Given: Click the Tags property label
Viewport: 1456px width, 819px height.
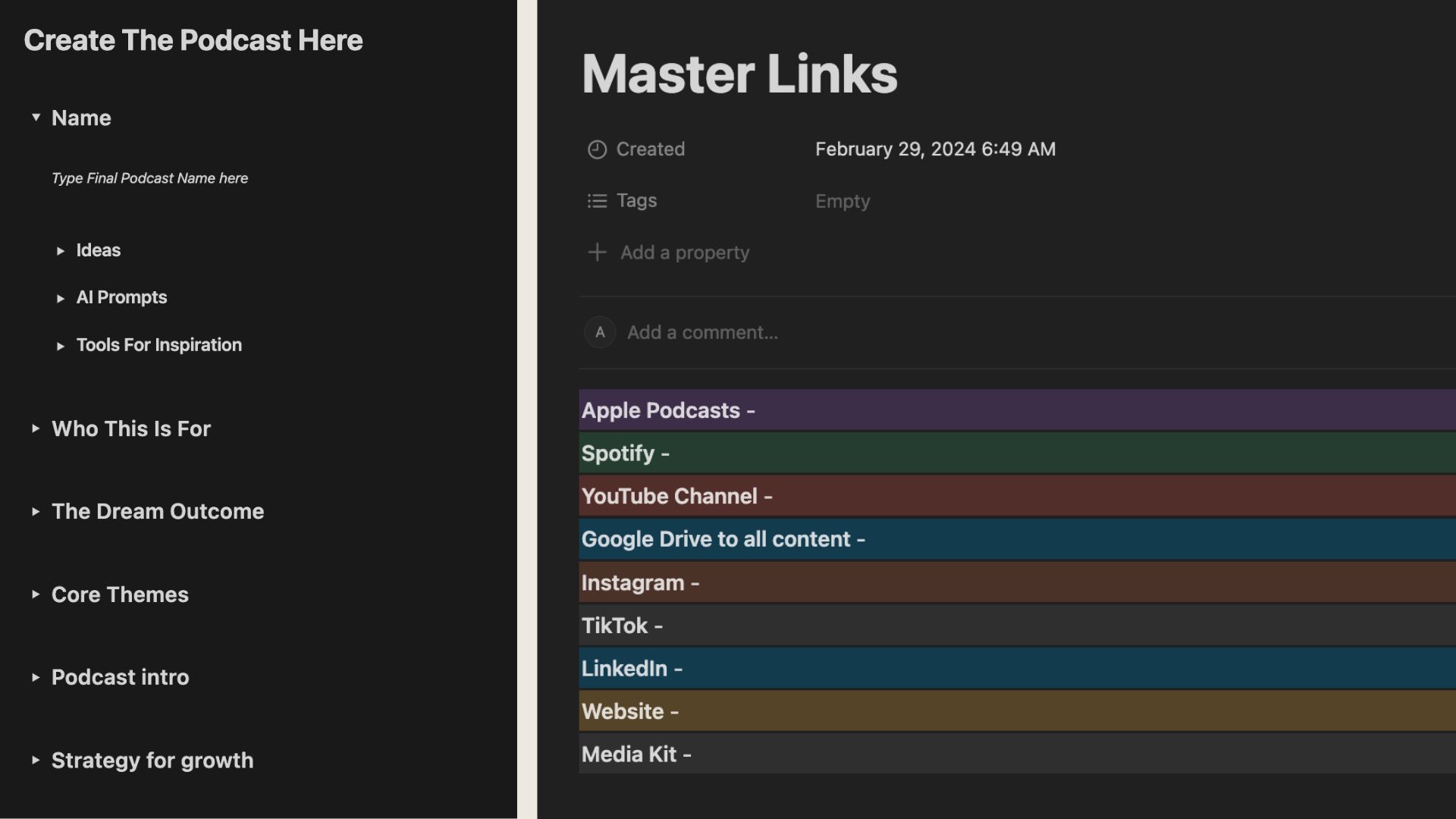Looking at the screenshot, I should tap(636, 201).
